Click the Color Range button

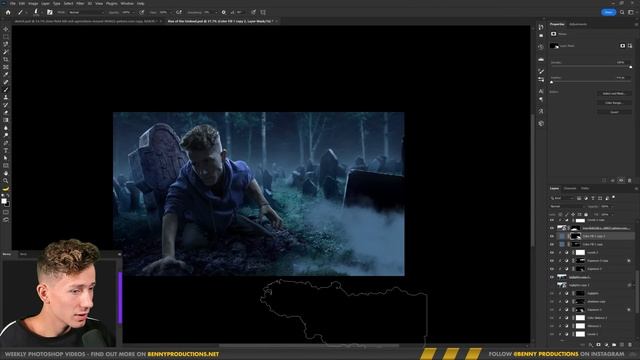(x=614, y=103)
